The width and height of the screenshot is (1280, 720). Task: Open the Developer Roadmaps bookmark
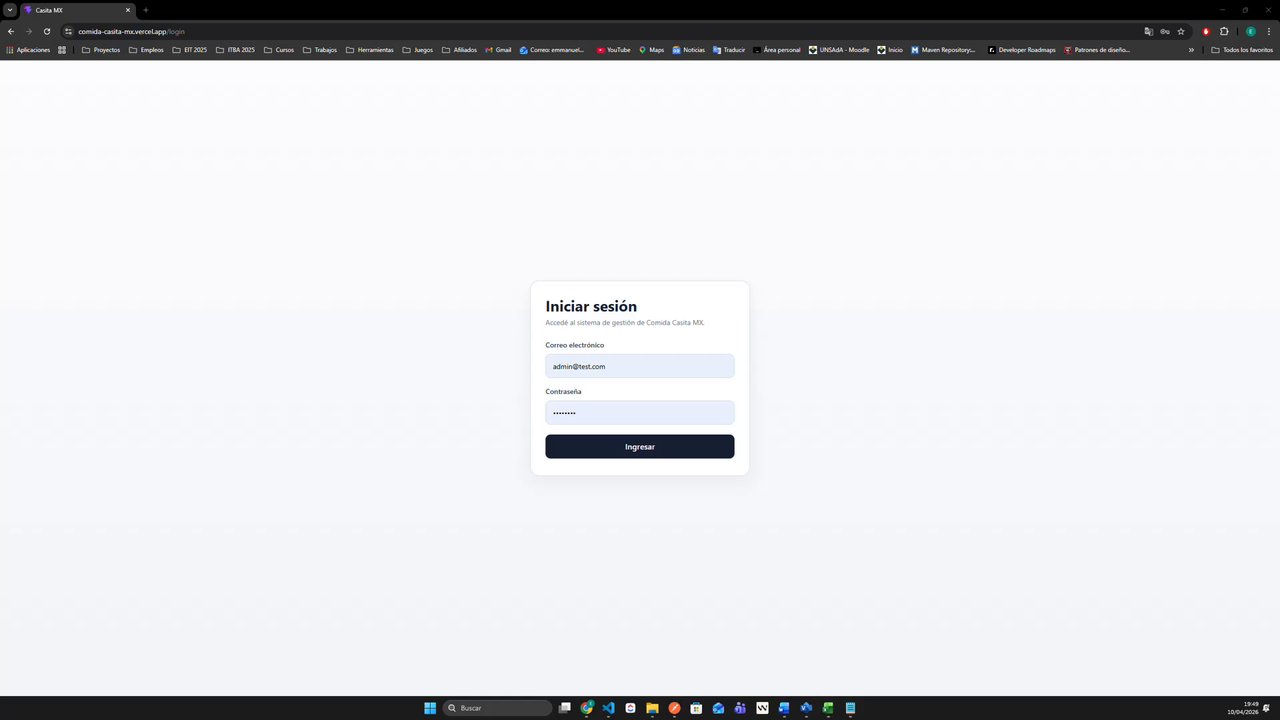coord(1021,49)
